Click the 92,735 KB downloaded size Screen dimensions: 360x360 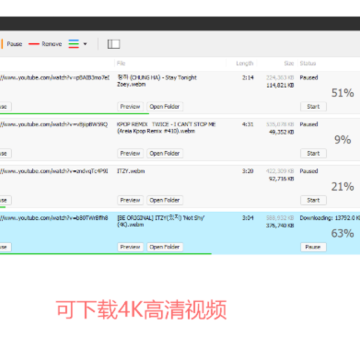[x=282, y=179]
